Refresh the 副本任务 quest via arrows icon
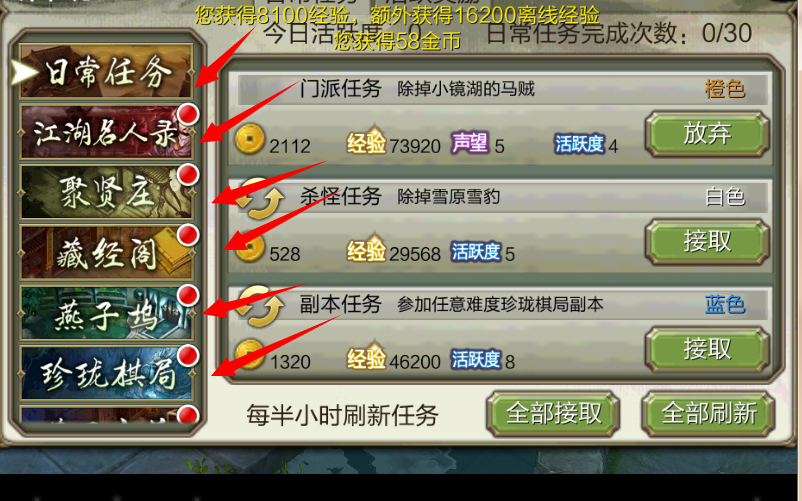The width and height of the screenshot is (802, 501). click(261, 306)
